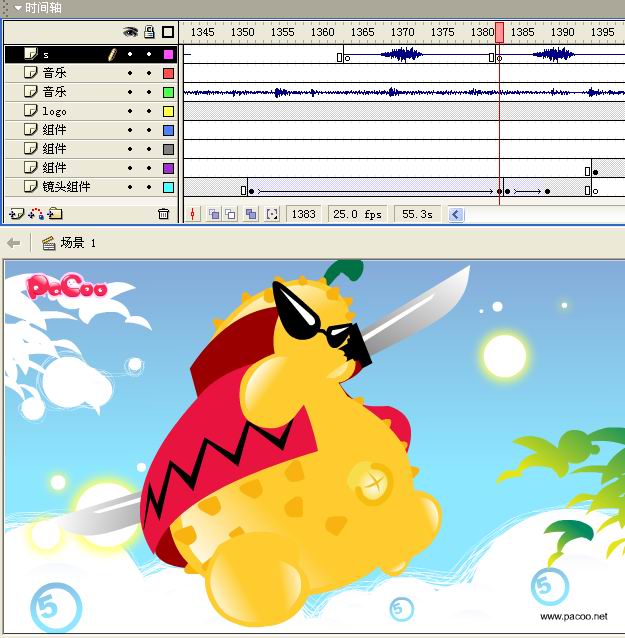Screen dimensions: 625x638
Task: Click the purple swatch of the third 组件 layer
Action: [168, 168]
